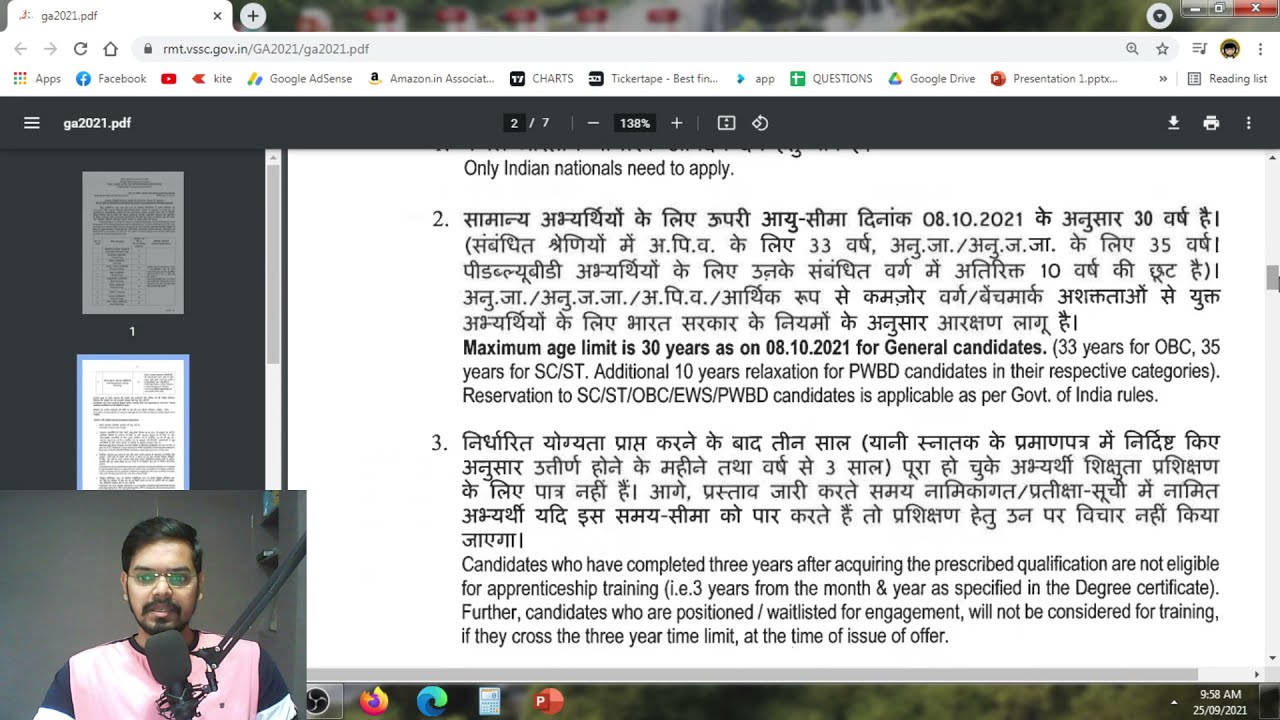Download the ga2021.pdf file

1174,123
